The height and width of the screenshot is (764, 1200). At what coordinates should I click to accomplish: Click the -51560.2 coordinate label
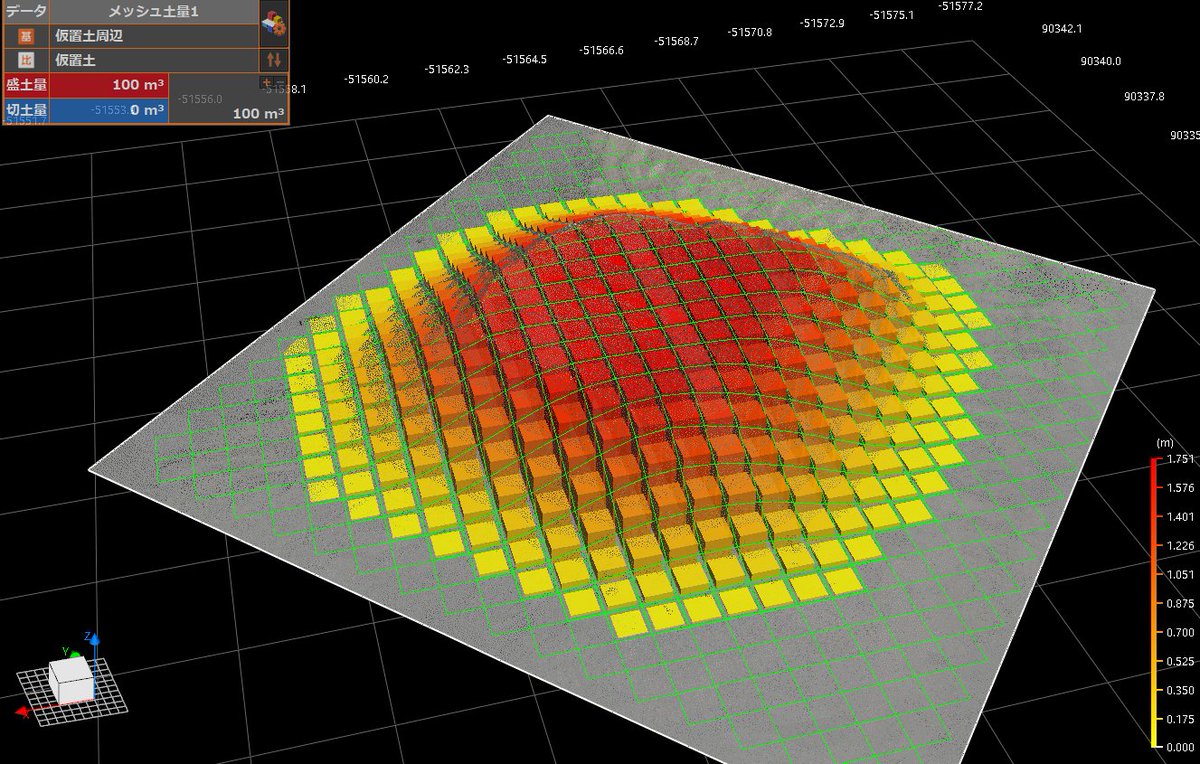click(x=366, y=79)
